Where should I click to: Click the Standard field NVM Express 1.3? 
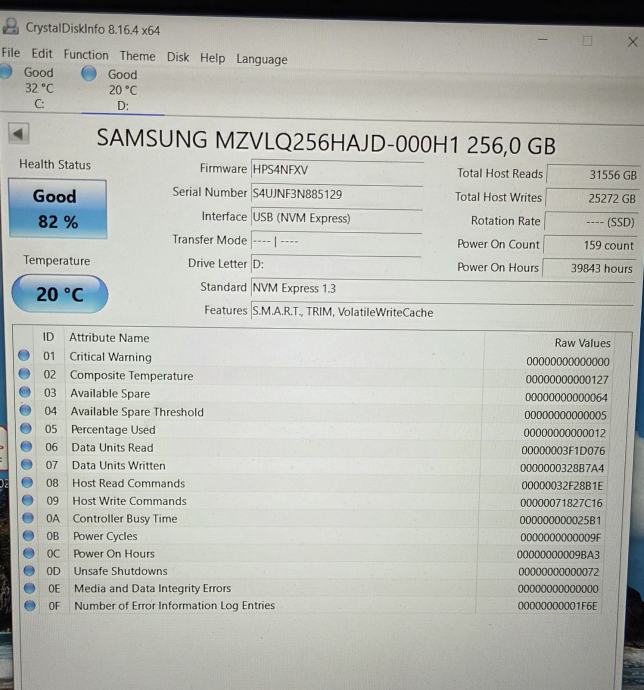click(x=442, y=288)
